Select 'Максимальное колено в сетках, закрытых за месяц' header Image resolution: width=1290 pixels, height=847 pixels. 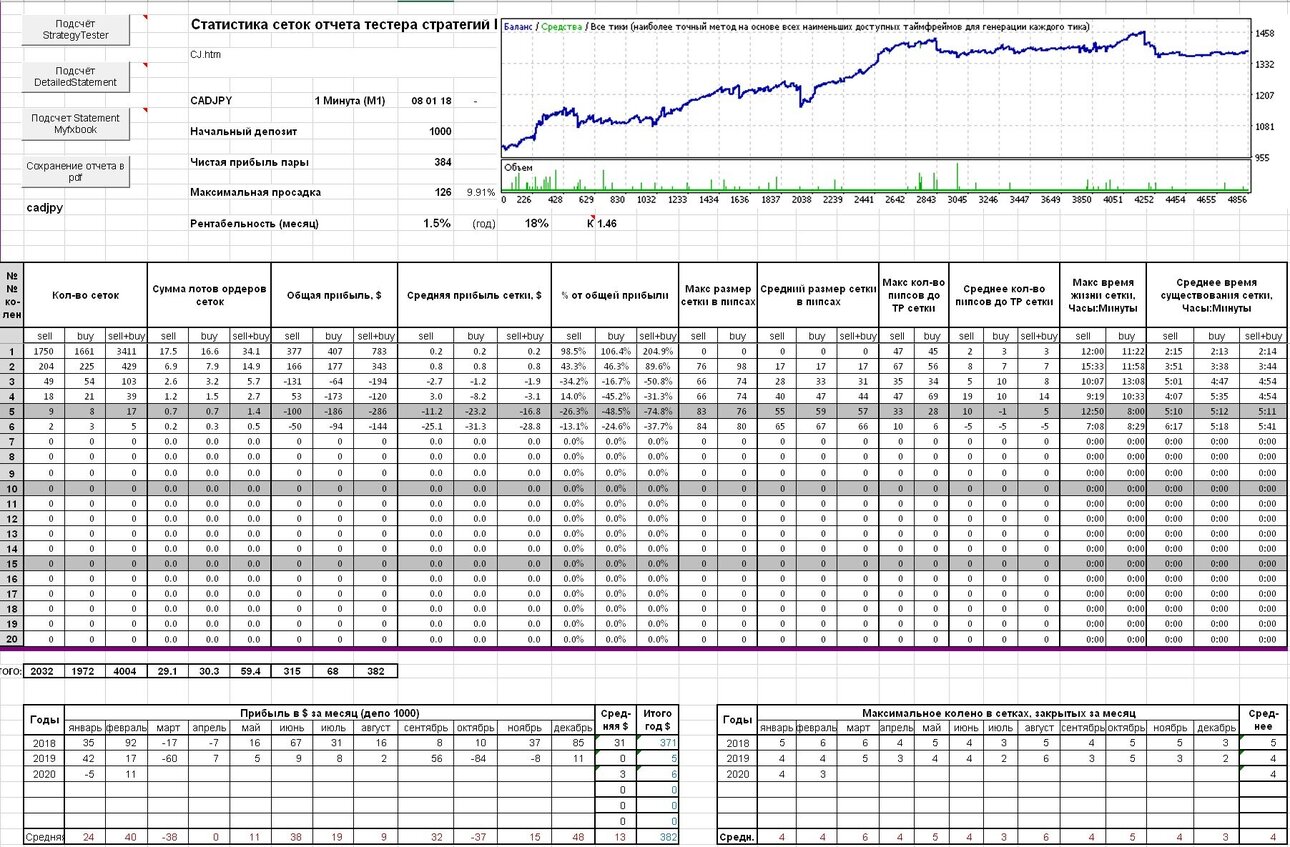(998, 712)
